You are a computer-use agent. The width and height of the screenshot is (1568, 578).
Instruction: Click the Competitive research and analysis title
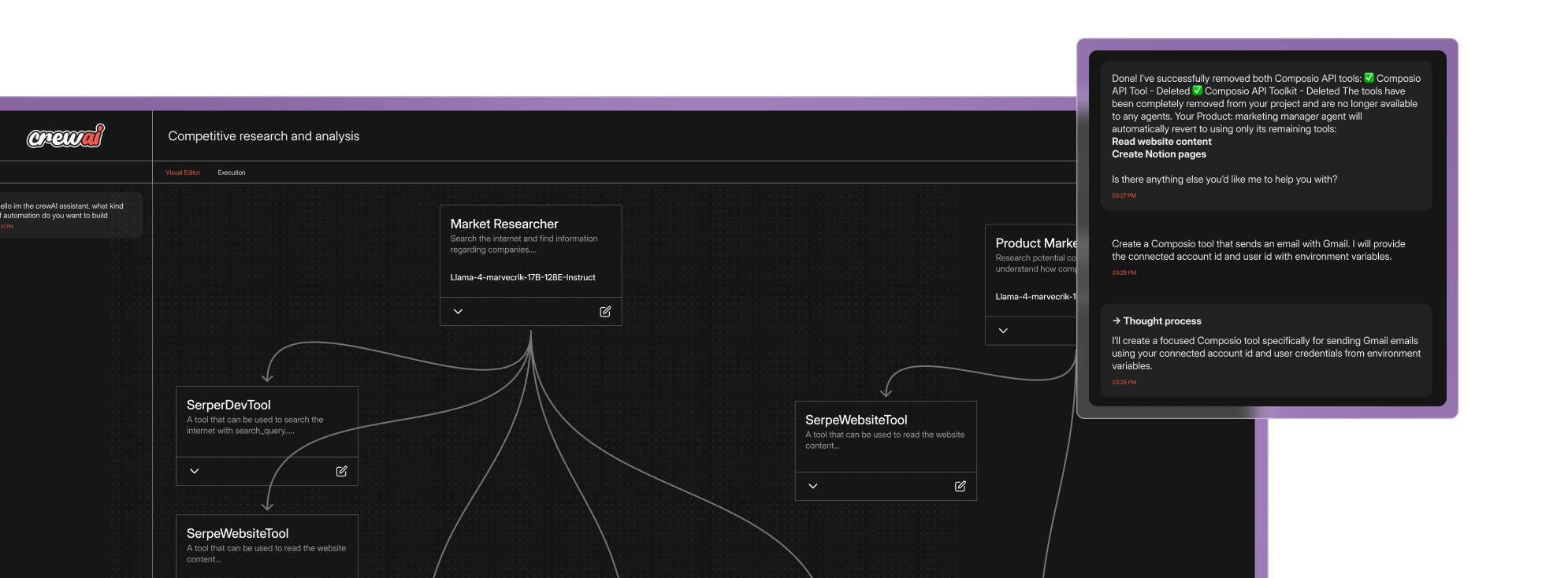263,136
